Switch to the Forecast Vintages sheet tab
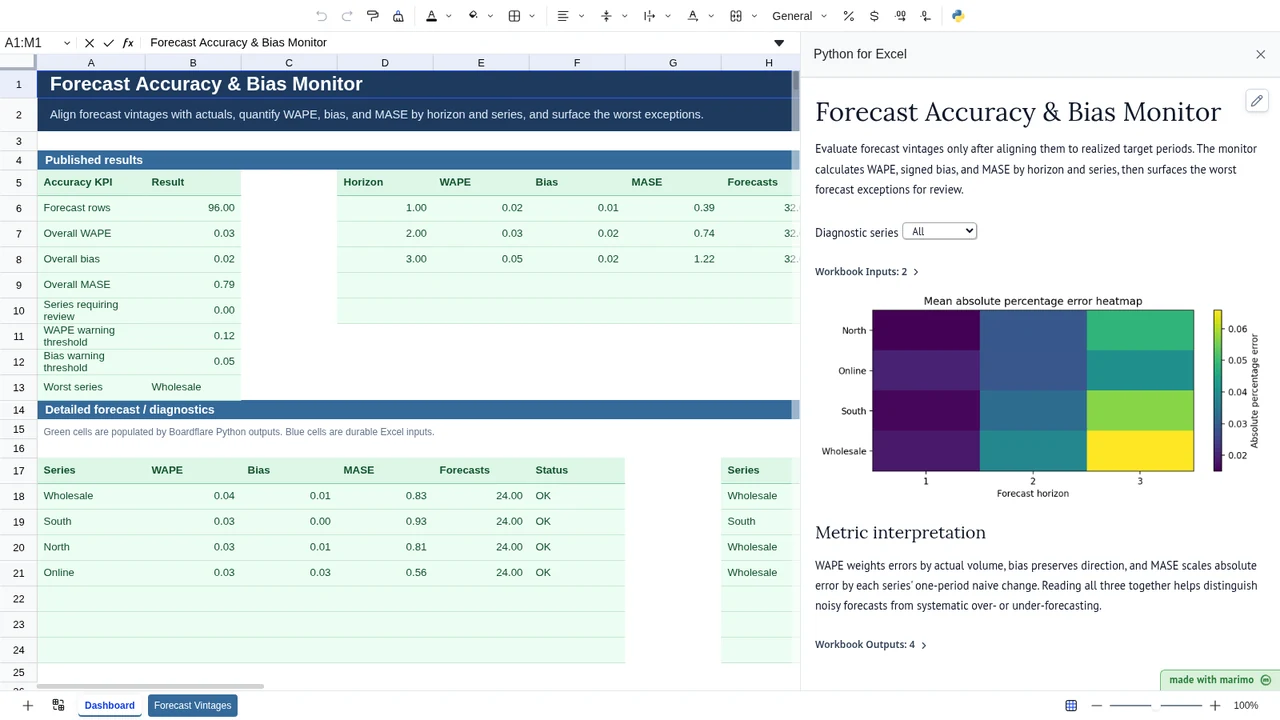The height and width of the screenshot is (720, 1280). pos(193,705)
